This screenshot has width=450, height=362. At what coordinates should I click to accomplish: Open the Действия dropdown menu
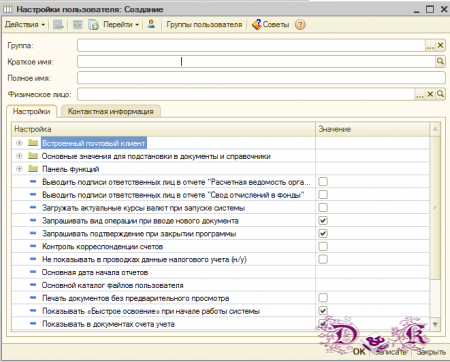pos(25,24)
